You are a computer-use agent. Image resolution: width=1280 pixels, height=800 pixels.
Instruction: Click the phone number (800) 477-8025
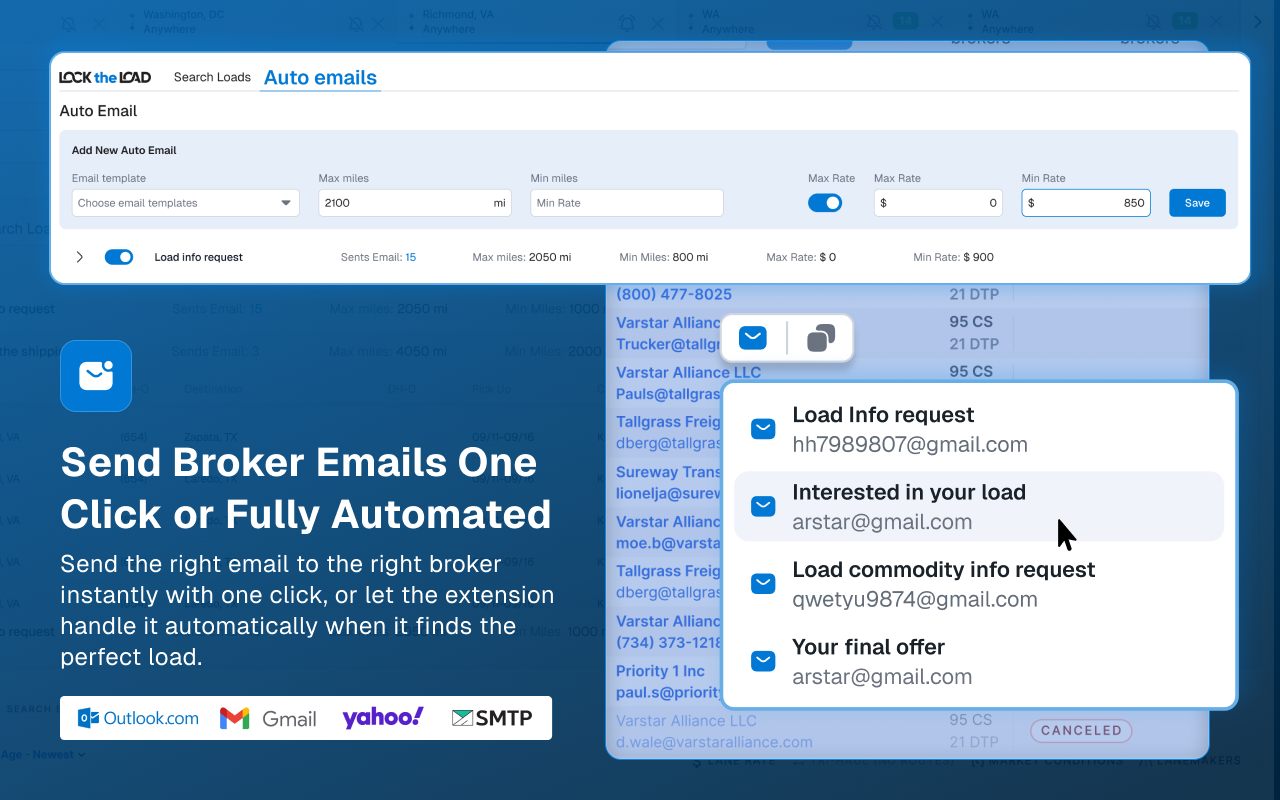point(674,294)
